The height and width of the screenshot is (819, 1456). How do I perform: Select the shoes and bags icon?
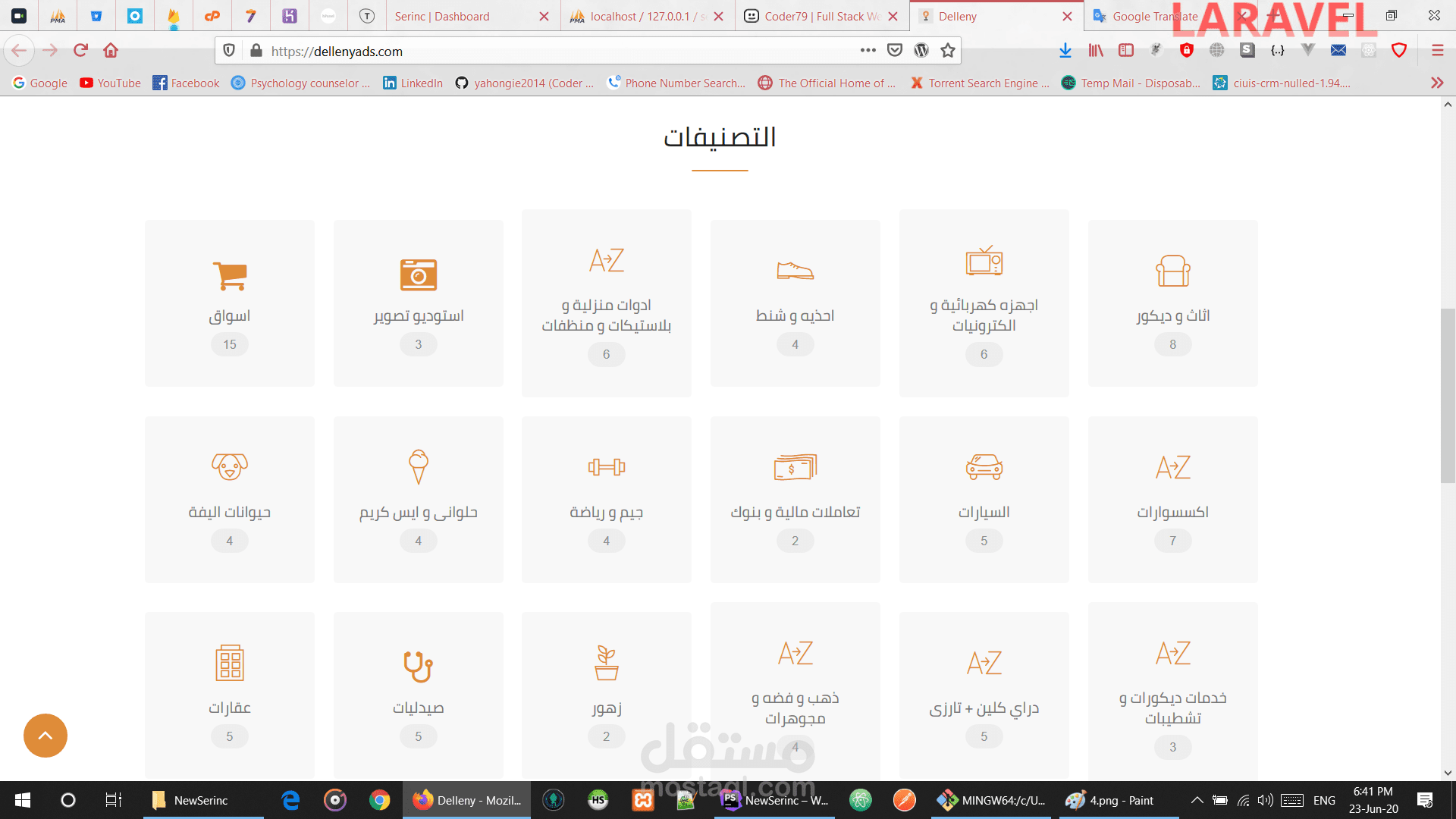pyautogui.click(x=795, y=271)
